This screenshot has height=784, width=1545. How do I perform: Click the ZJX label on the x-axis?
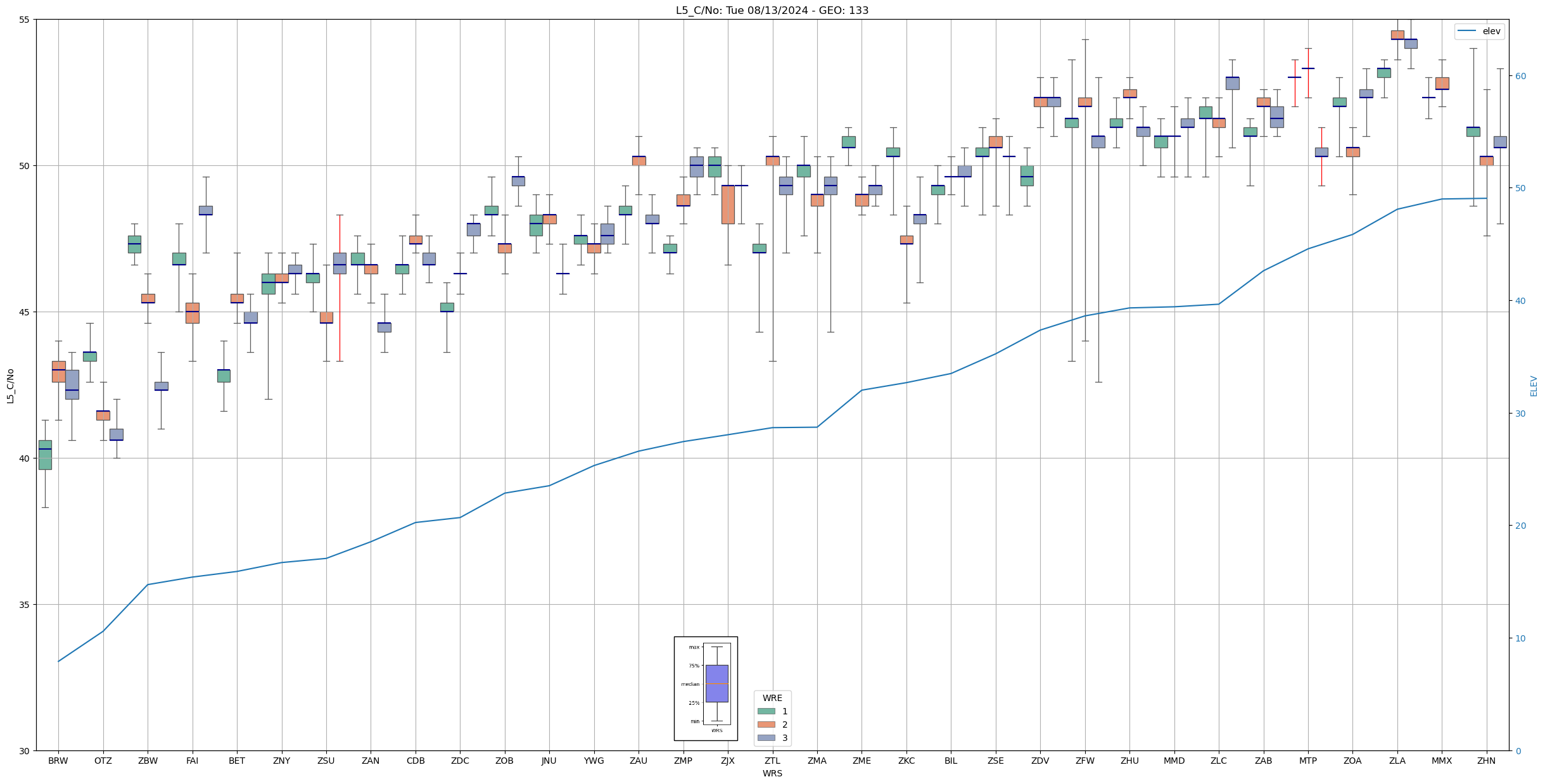click(x=728, y=761)
